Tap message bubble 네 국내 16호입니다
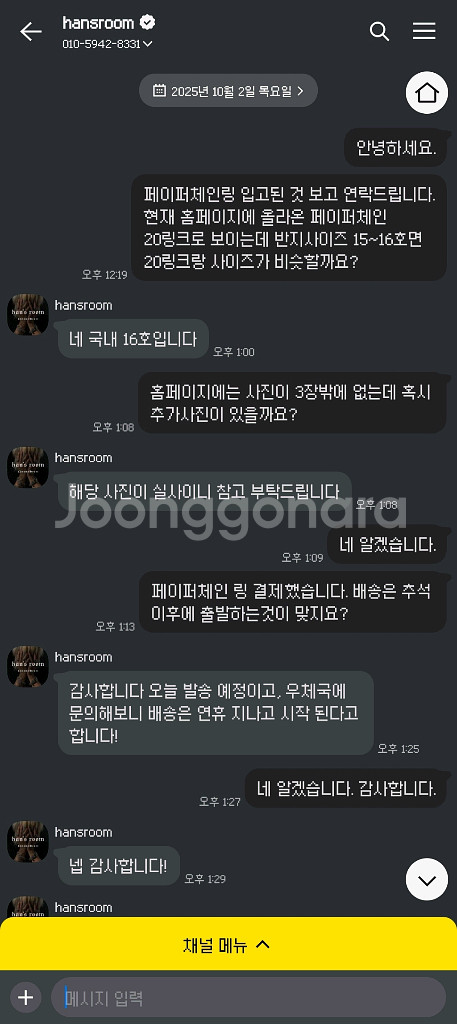457x1024 pixels. click(x=133, y=339)
